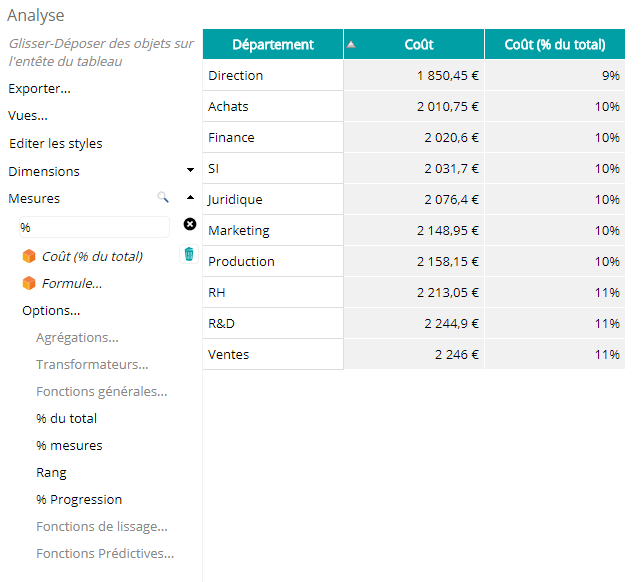Open the Vues... menu entry
This screenshot has height=582, width=644.
(x=28, y=116)
